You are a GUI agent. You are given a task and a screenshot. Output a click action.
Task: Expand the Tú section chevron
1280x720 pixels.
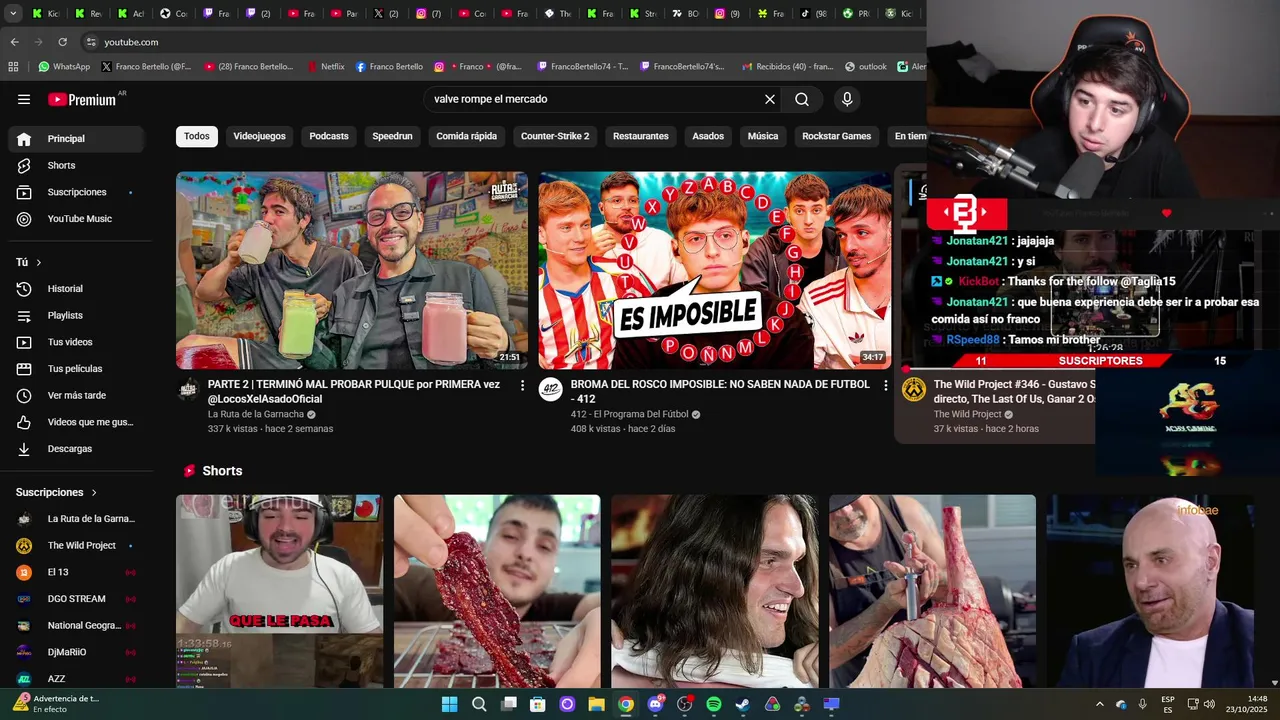[39, 262]
